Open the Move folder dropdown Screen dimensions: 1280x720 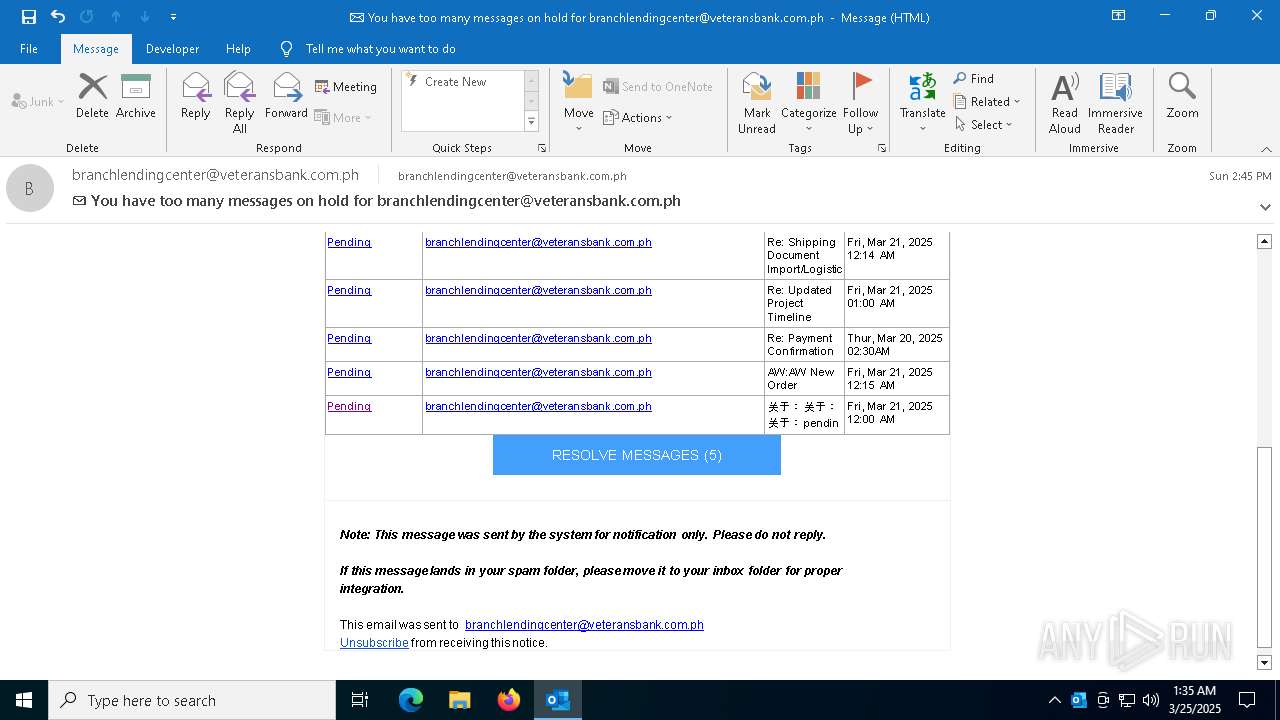click(x=578, y=102)
